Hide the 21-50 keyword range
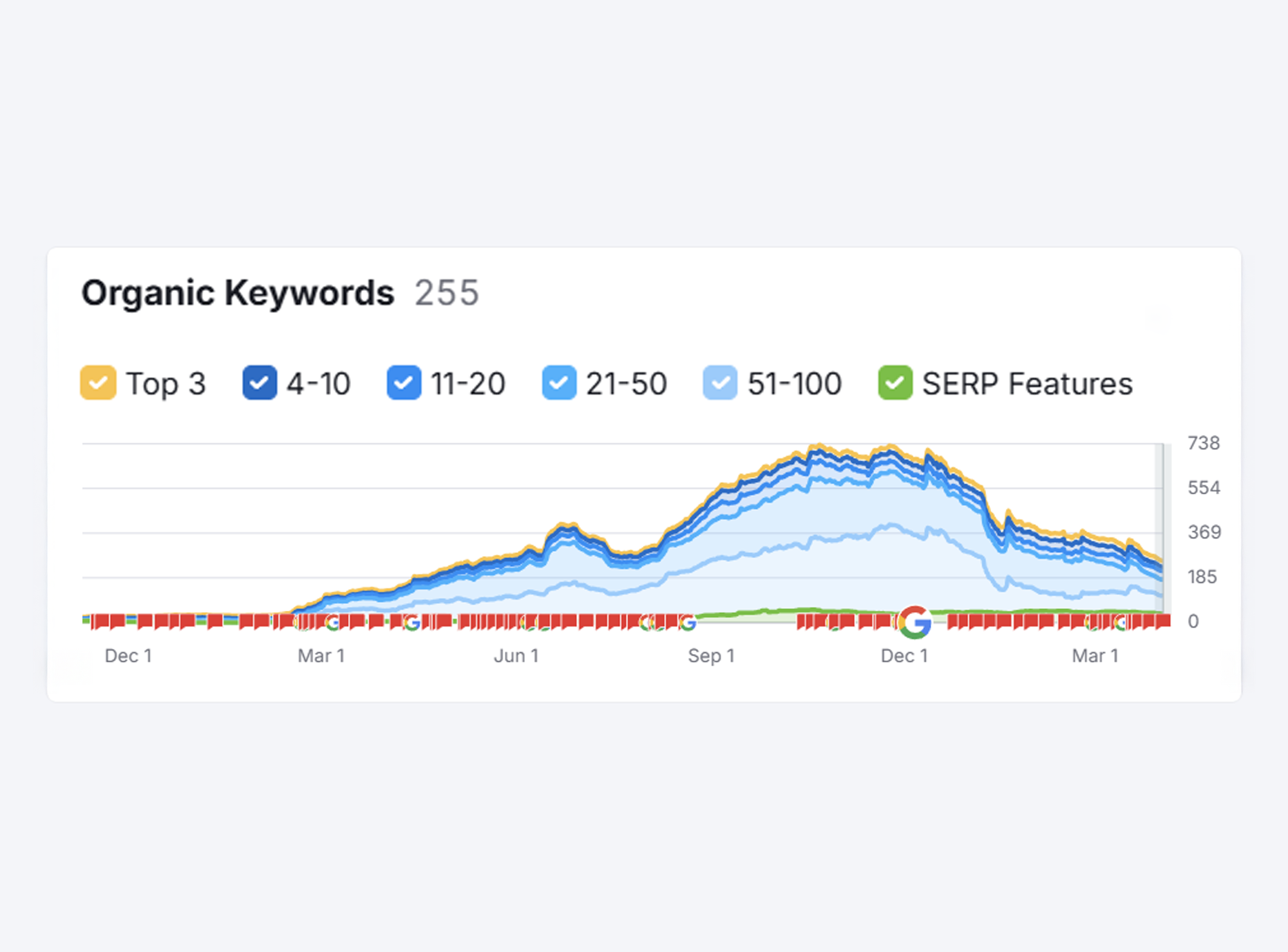1288x952 pixels. [559, 382]
